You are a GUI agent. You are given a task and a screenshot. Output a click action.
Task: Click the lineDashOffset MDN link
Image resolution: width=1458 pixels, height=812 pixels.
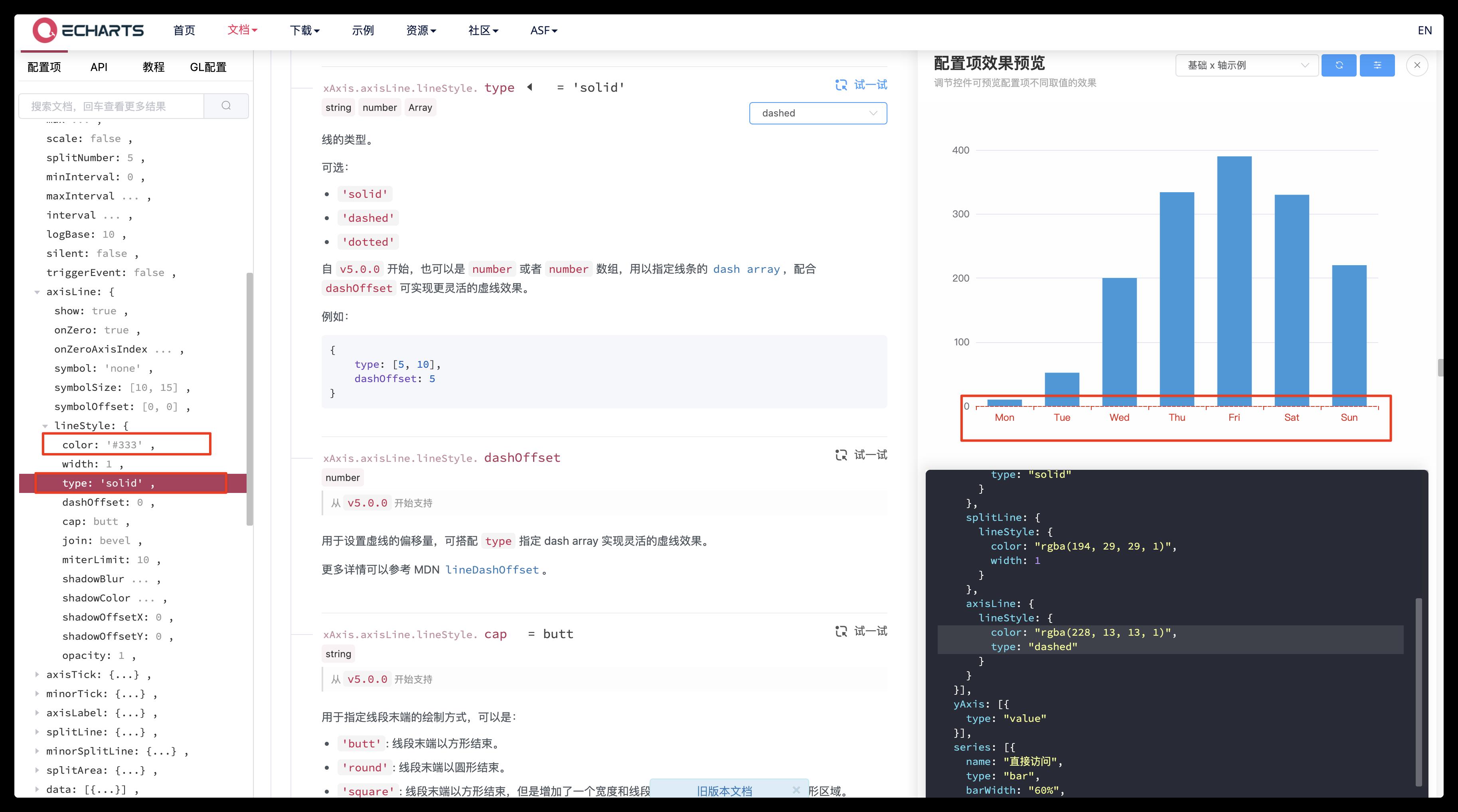pyautogui.click(x=492, y=570)
